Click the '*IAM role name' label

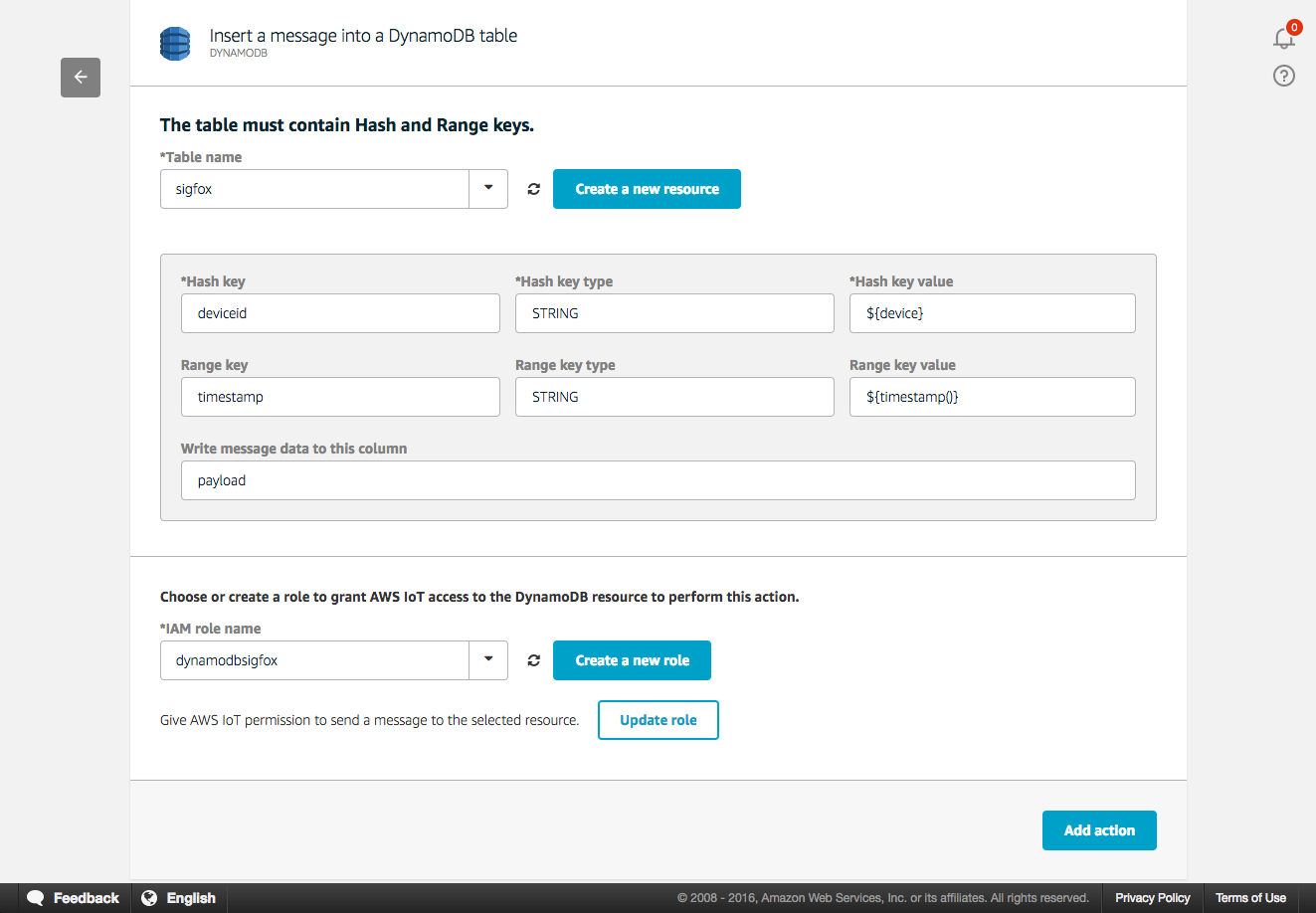pyautogui.click(x=211, y=629)
